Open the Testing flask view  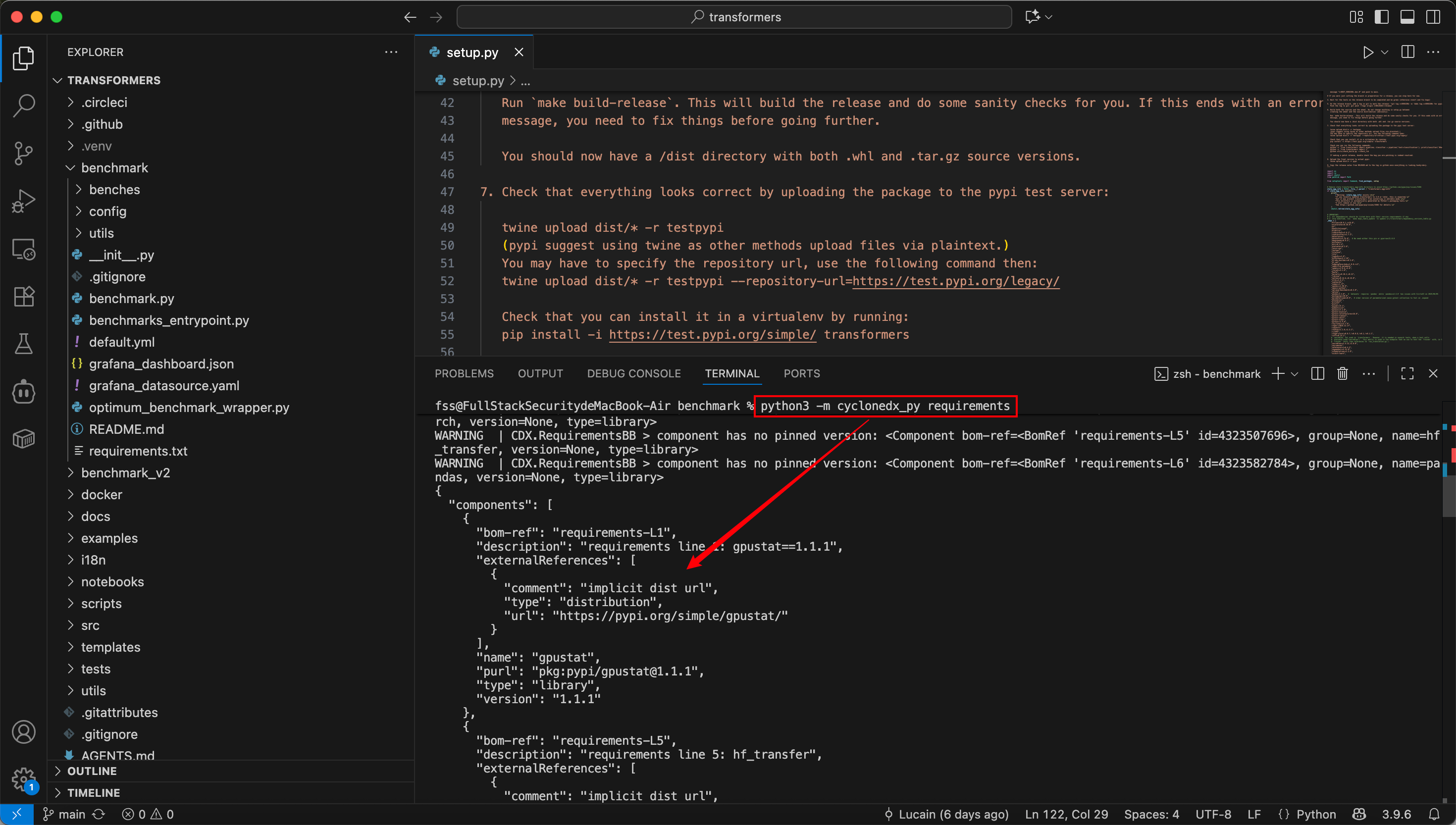click(x=23, y=343)
